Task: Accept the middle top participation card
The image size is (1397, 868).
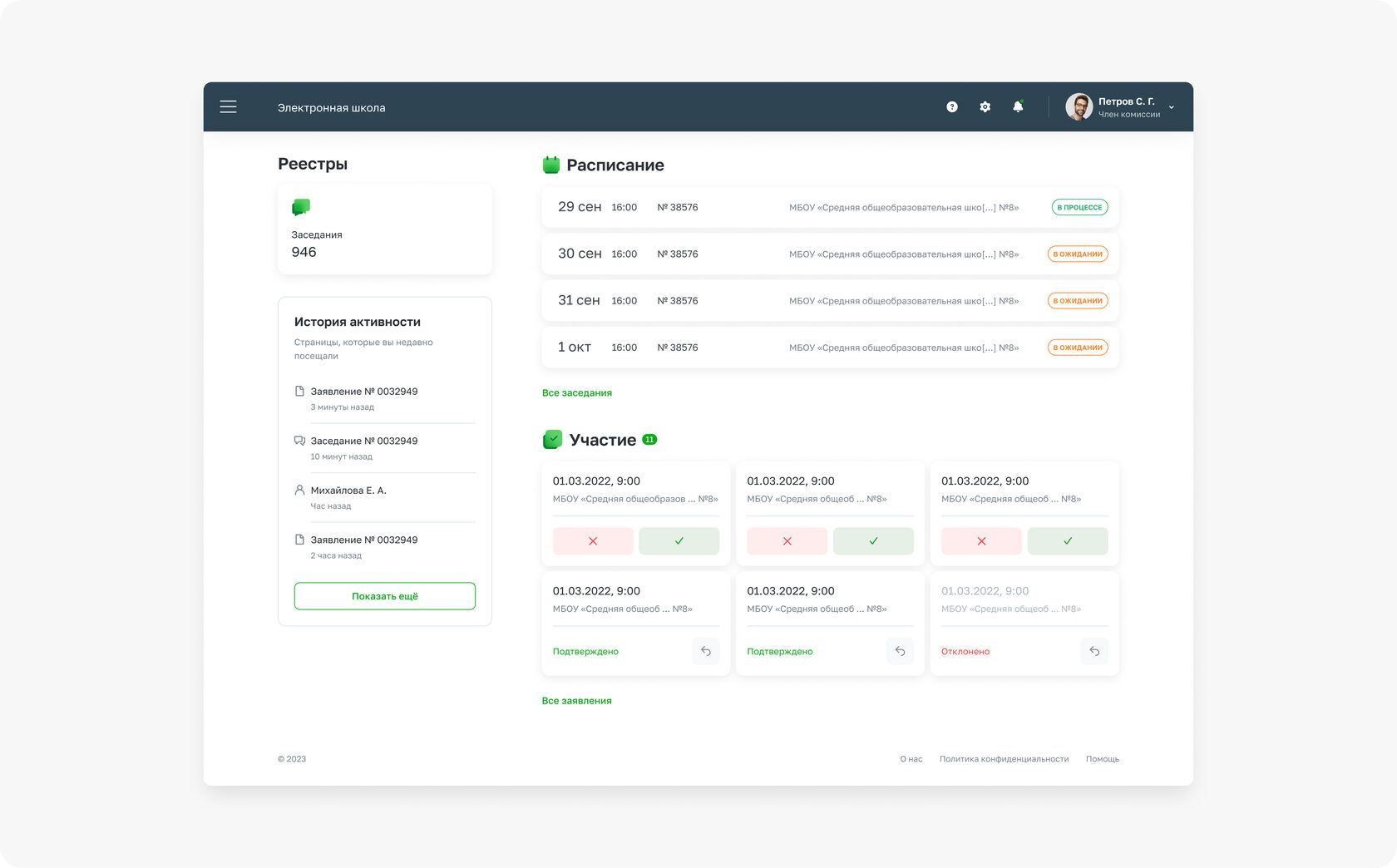Action: pos(873,541)
